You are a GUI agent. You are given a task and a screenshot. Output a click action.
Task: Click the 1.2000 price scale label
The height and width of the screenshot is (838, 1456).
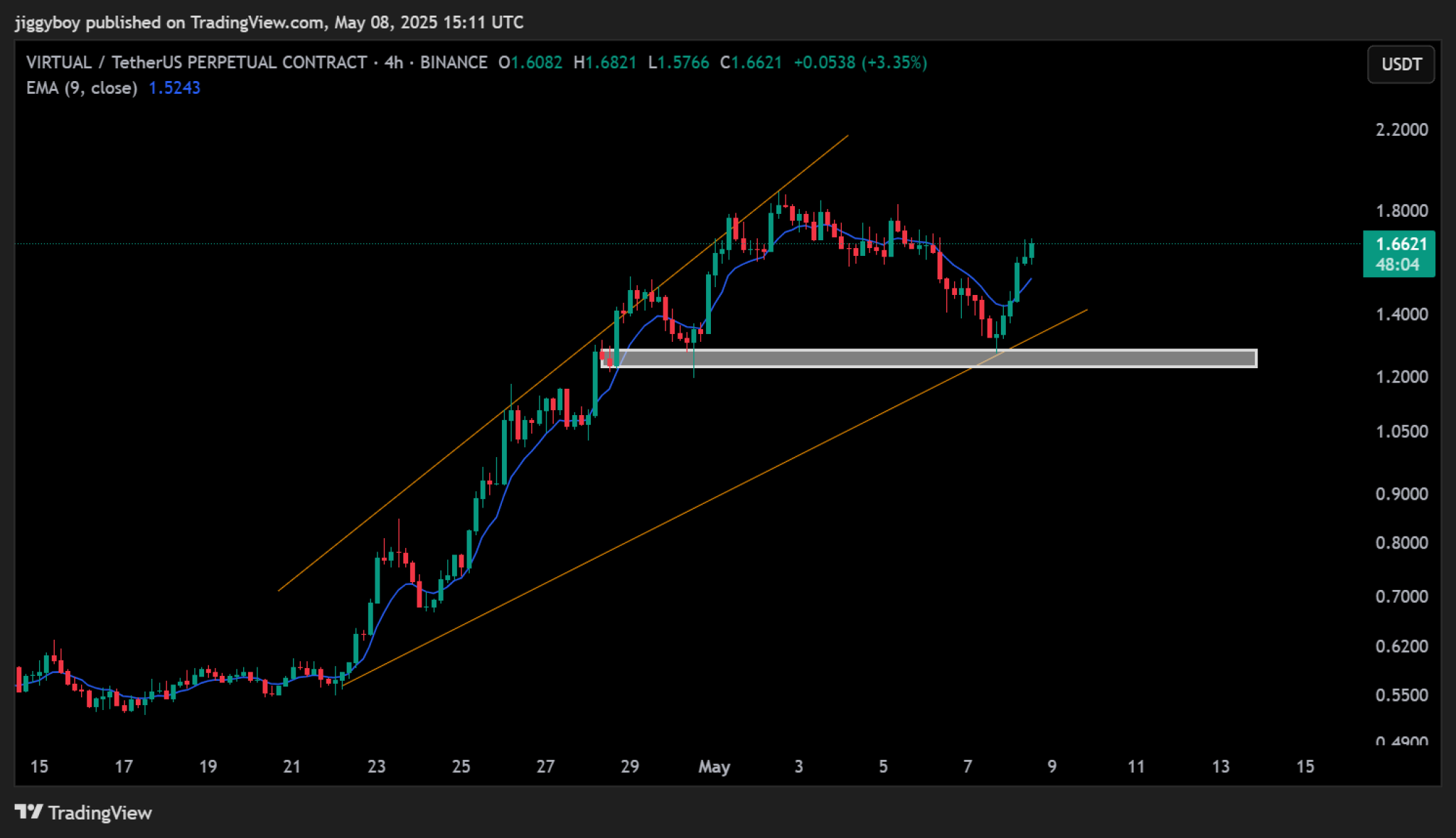point(1401,377)
